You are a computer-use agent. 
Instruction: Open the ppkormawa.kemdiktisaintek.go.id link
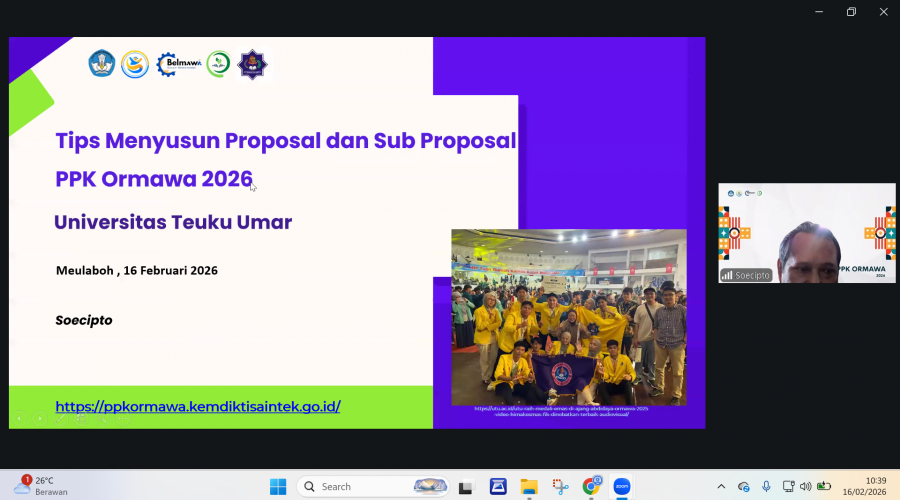tap(198, 407)
